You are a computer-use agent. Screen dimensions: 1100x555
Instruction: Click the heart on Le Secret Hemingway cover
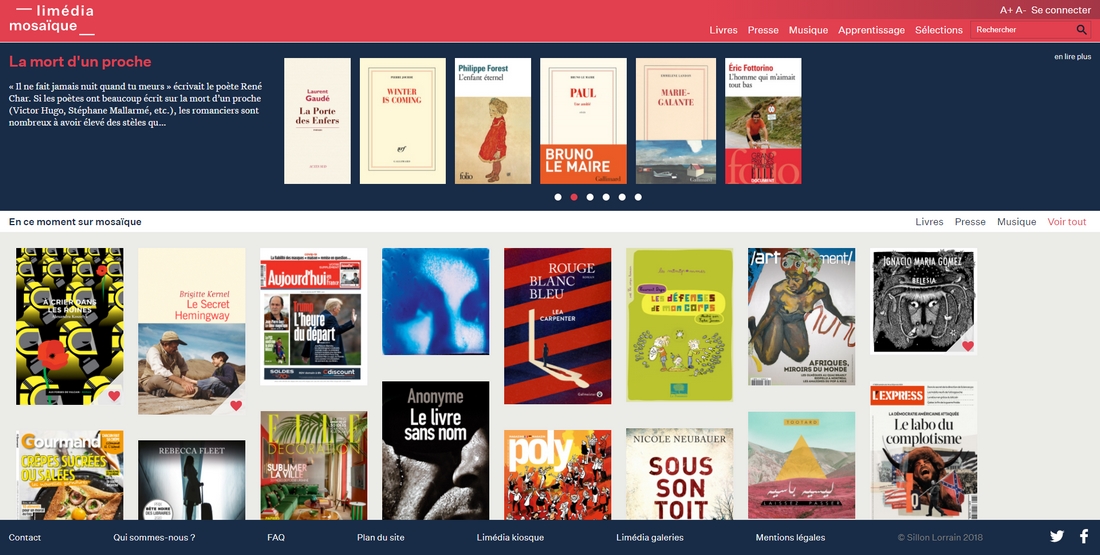pos(236,405)
